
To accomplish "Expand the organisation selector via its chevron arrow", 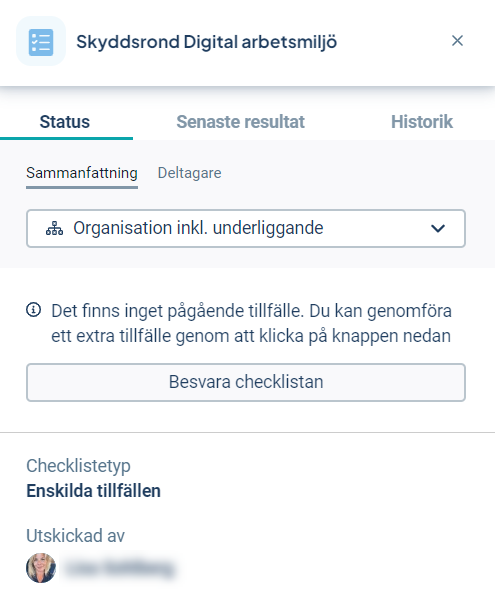I will (x=438, y=228).
